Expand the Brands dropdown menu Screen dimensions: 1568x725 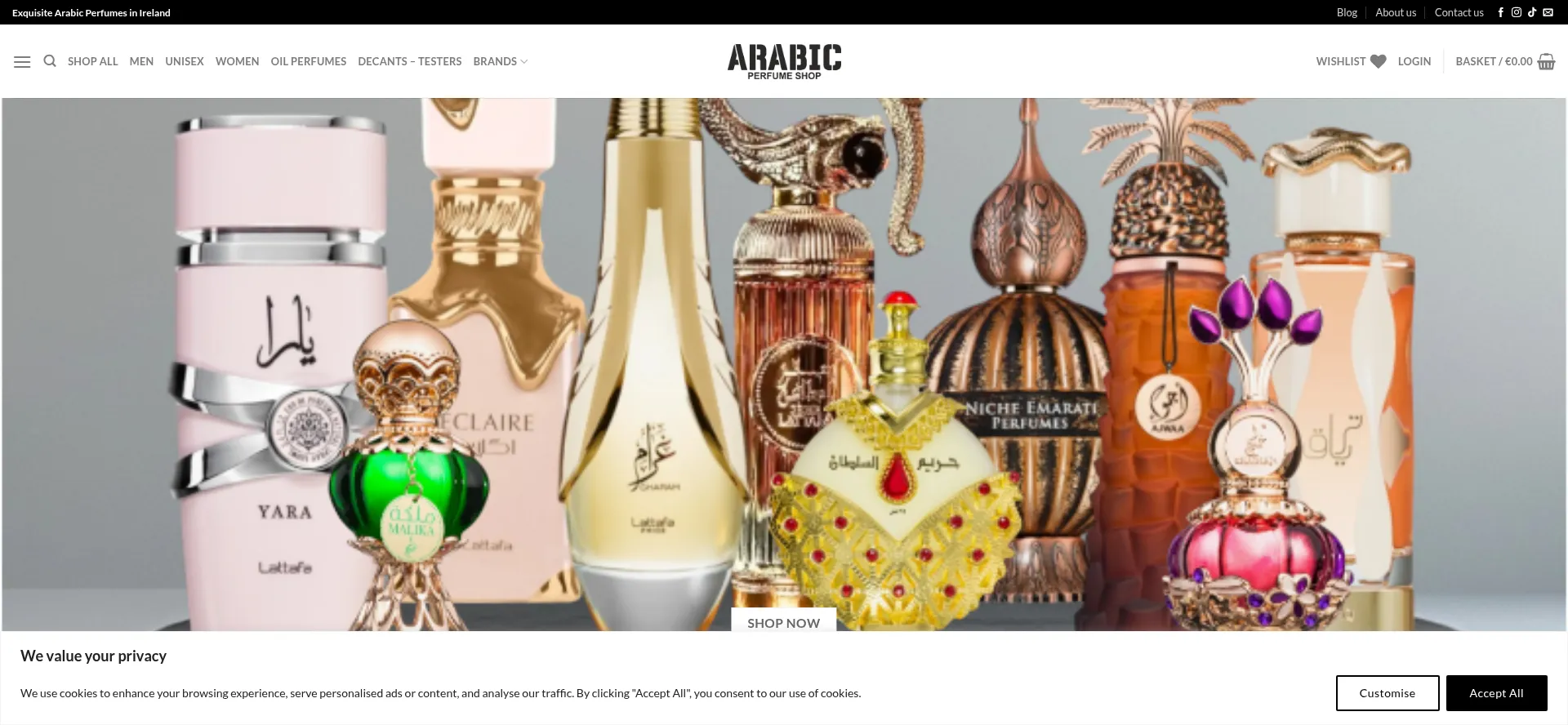click(501, 61)
